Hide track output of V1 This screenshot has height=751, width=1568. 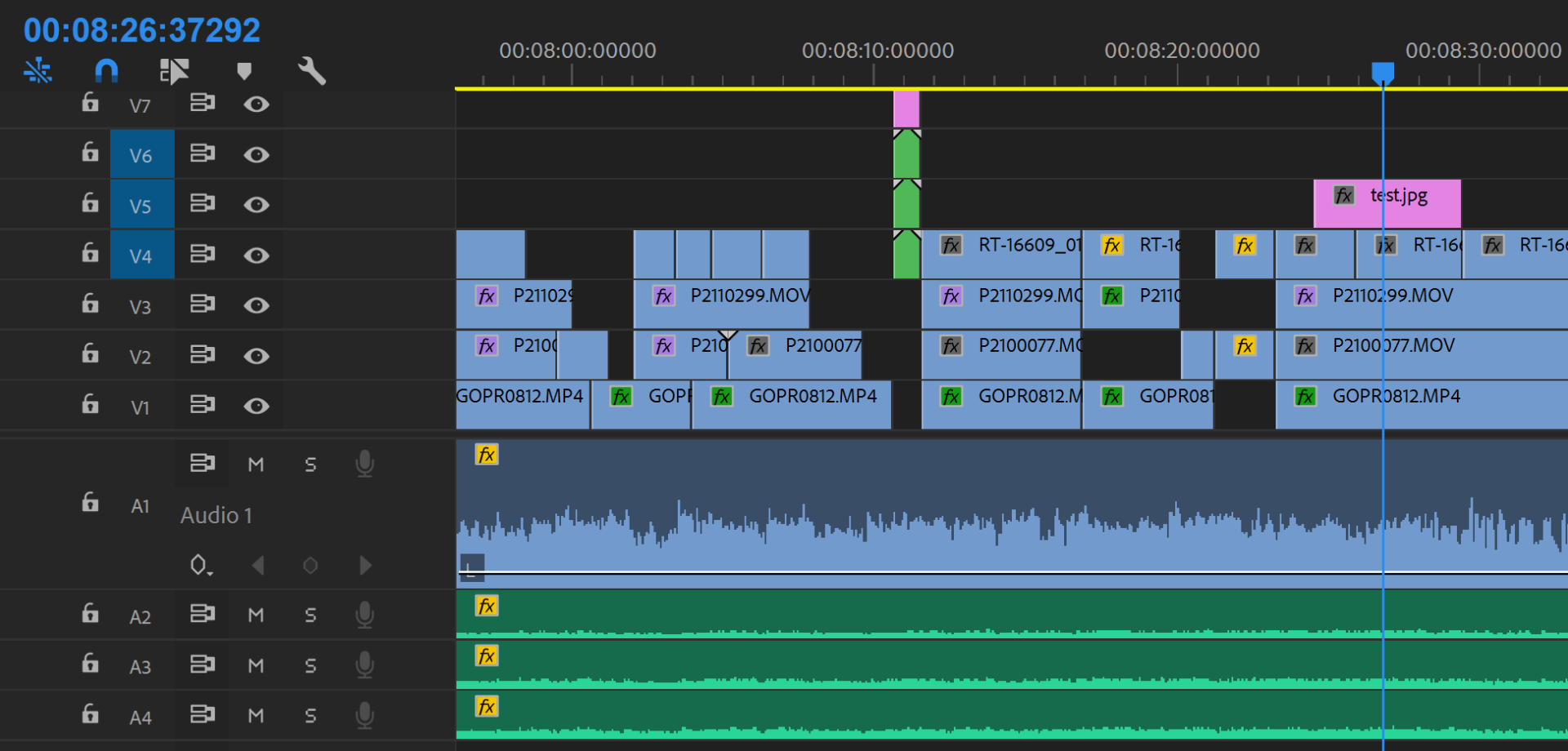coord(256,406)
